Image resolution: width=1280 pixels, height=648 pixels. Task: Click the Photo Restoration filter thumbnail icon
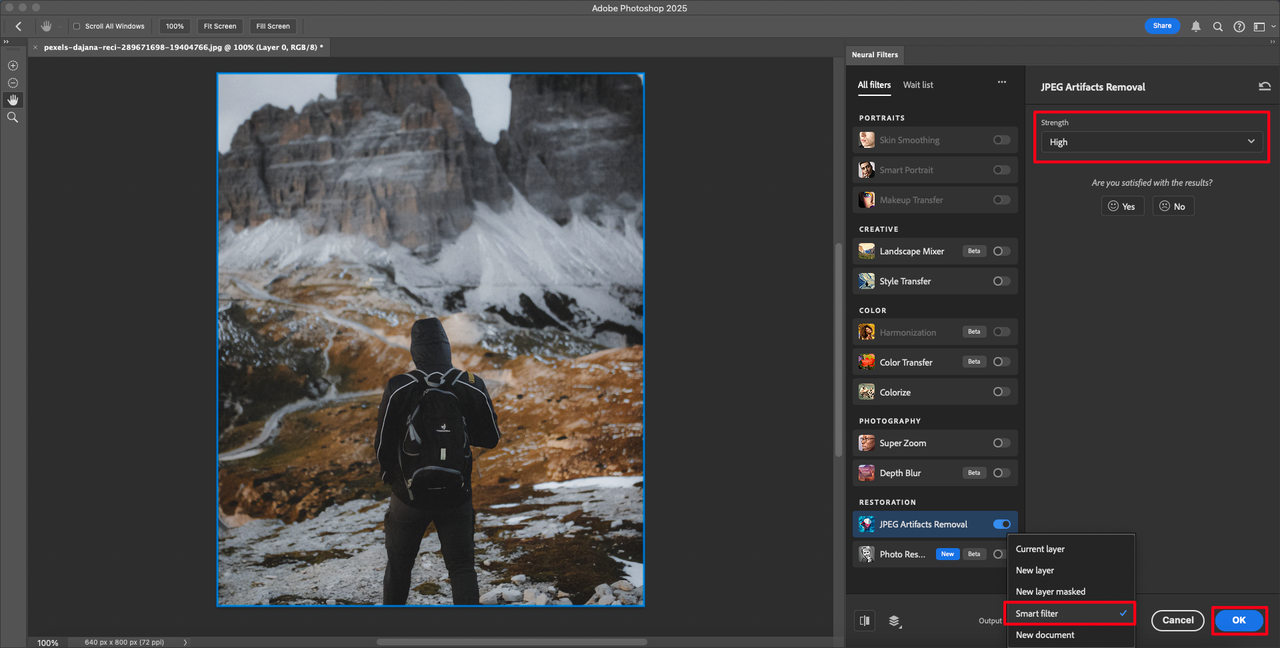coord(866,554)
